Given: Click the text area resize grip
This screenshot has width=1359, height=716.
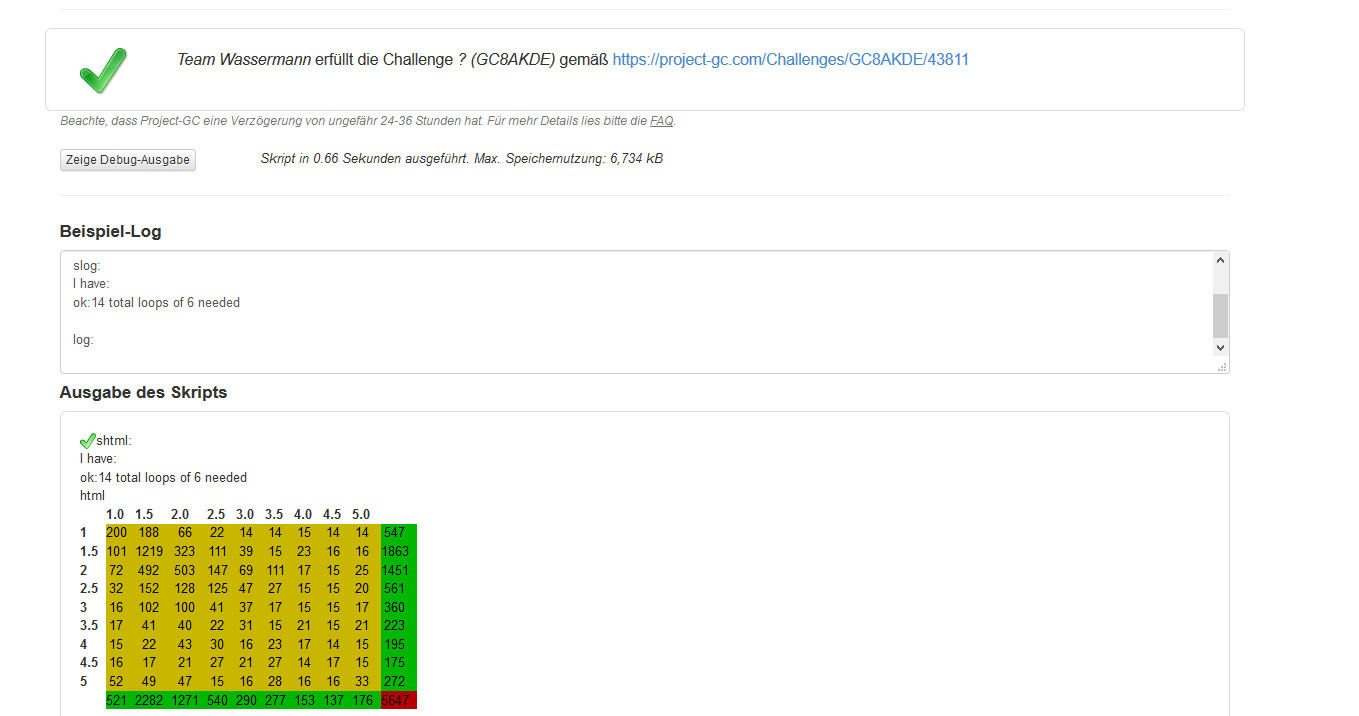Looking at the screenshot, I should (x=1222, y=367).
